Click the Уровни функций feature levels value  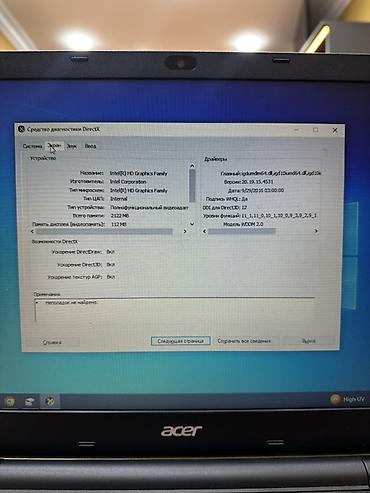(279, 216)
